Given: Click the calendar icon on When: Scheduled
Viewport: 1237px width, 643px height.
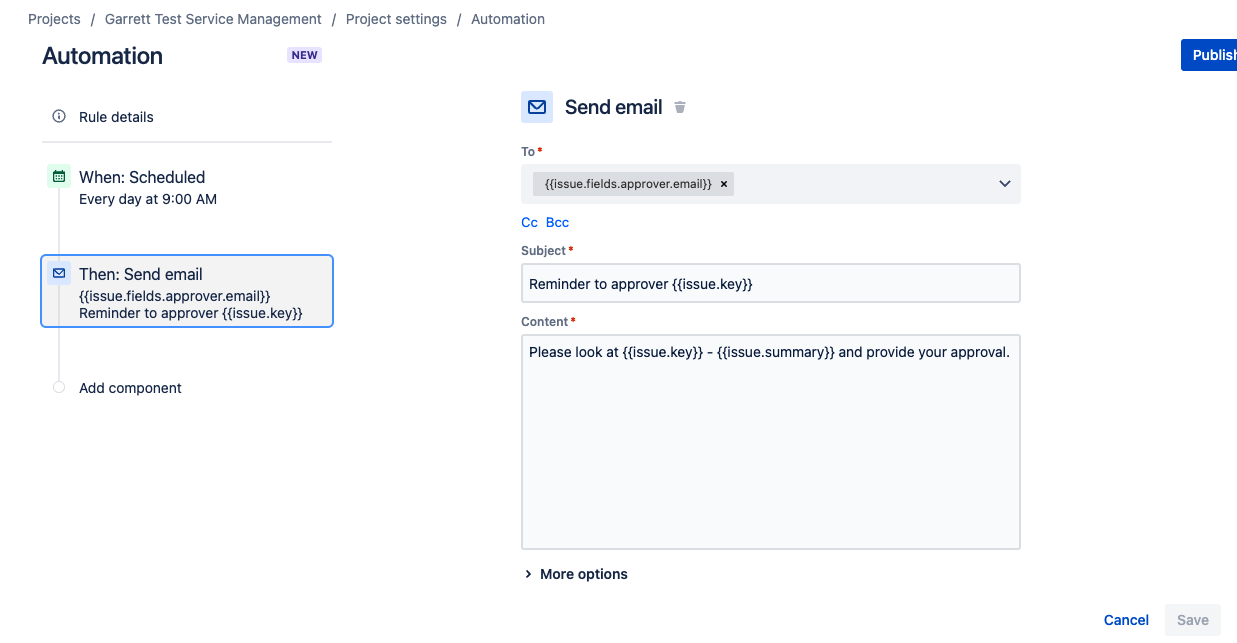Looking at the screenshot, I should [59, 175].
